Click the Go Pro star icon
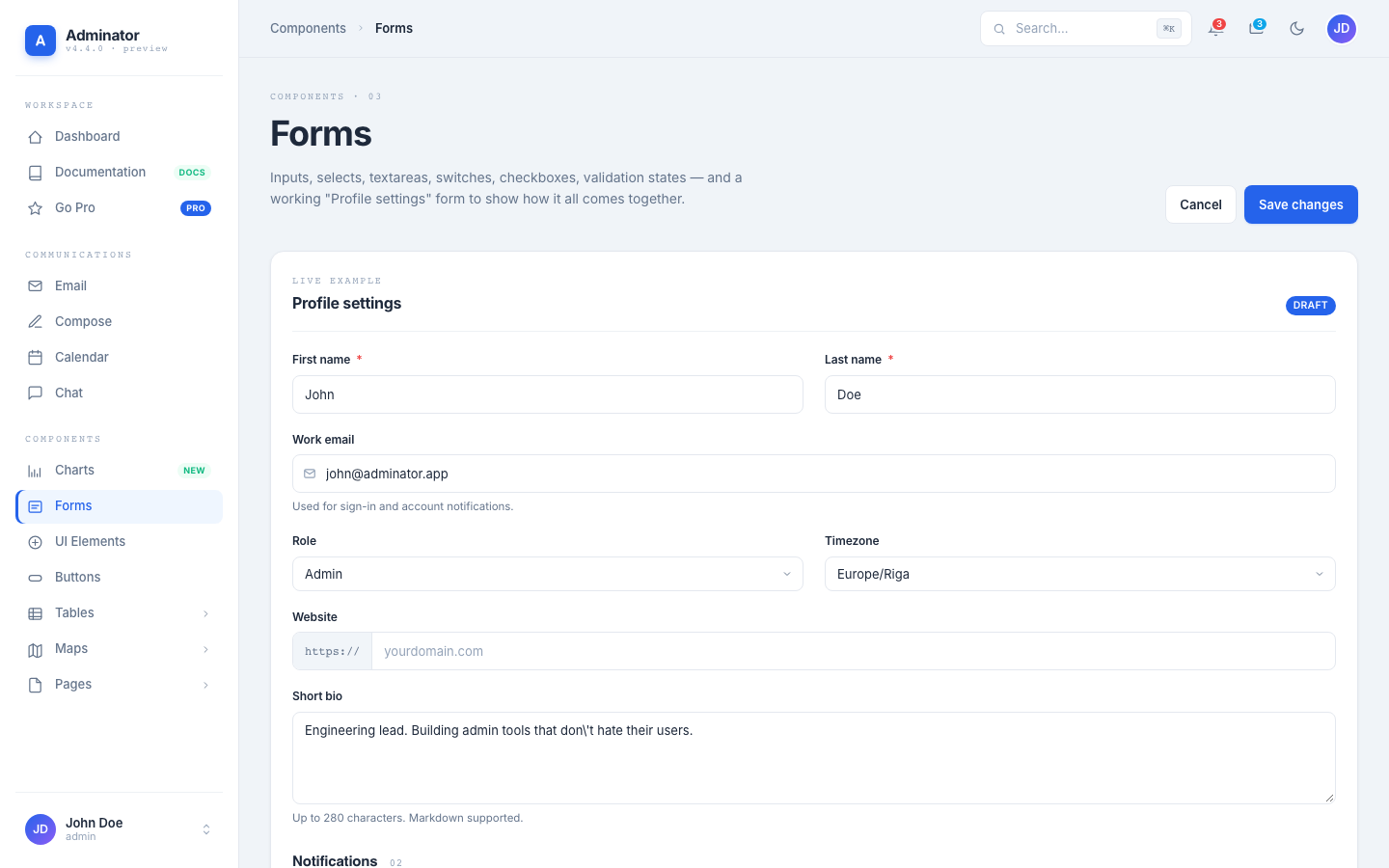The image size is (1389, 868). (x=35, y=208)
